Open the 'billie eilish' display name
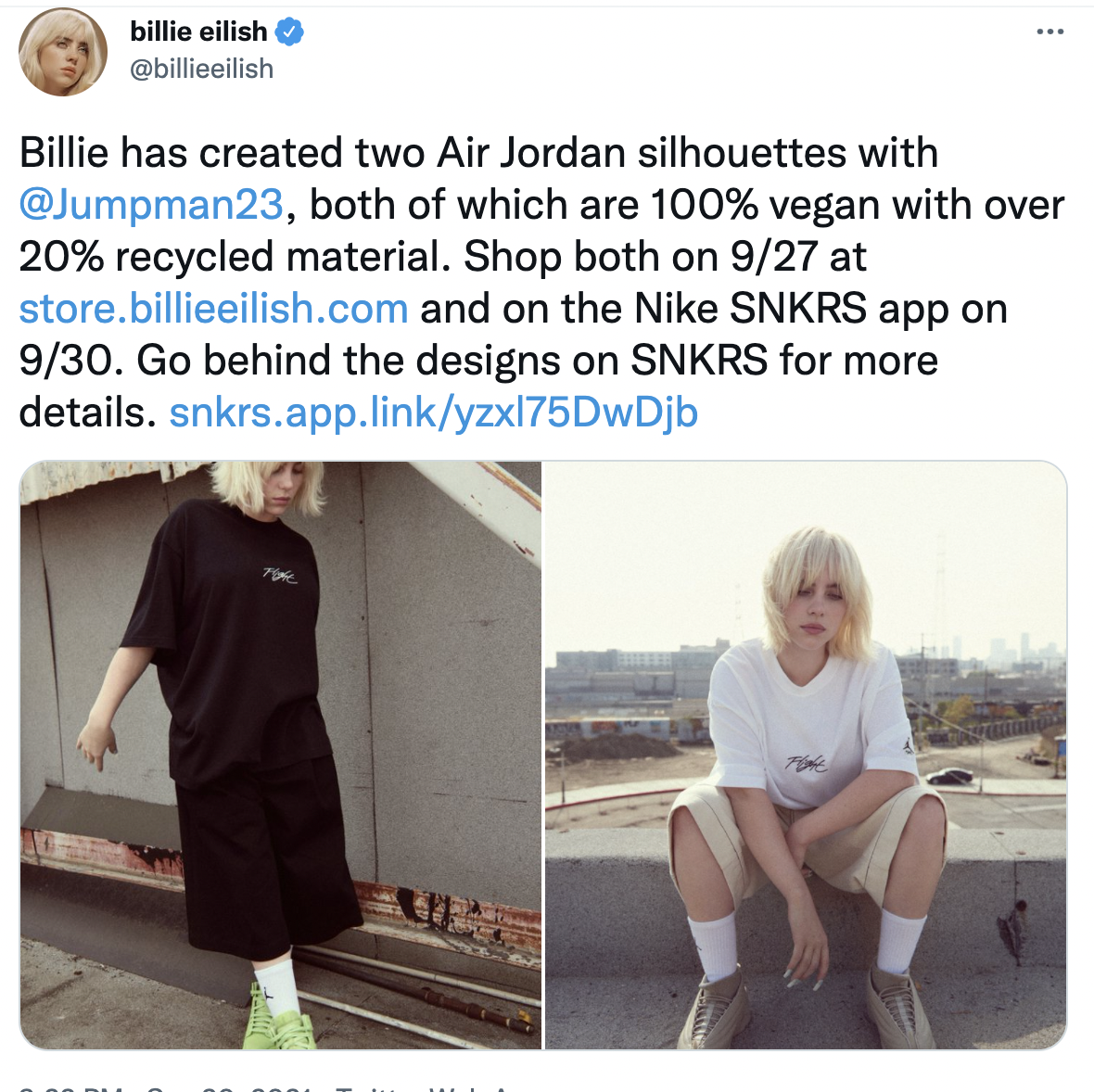 coord(198,32)
